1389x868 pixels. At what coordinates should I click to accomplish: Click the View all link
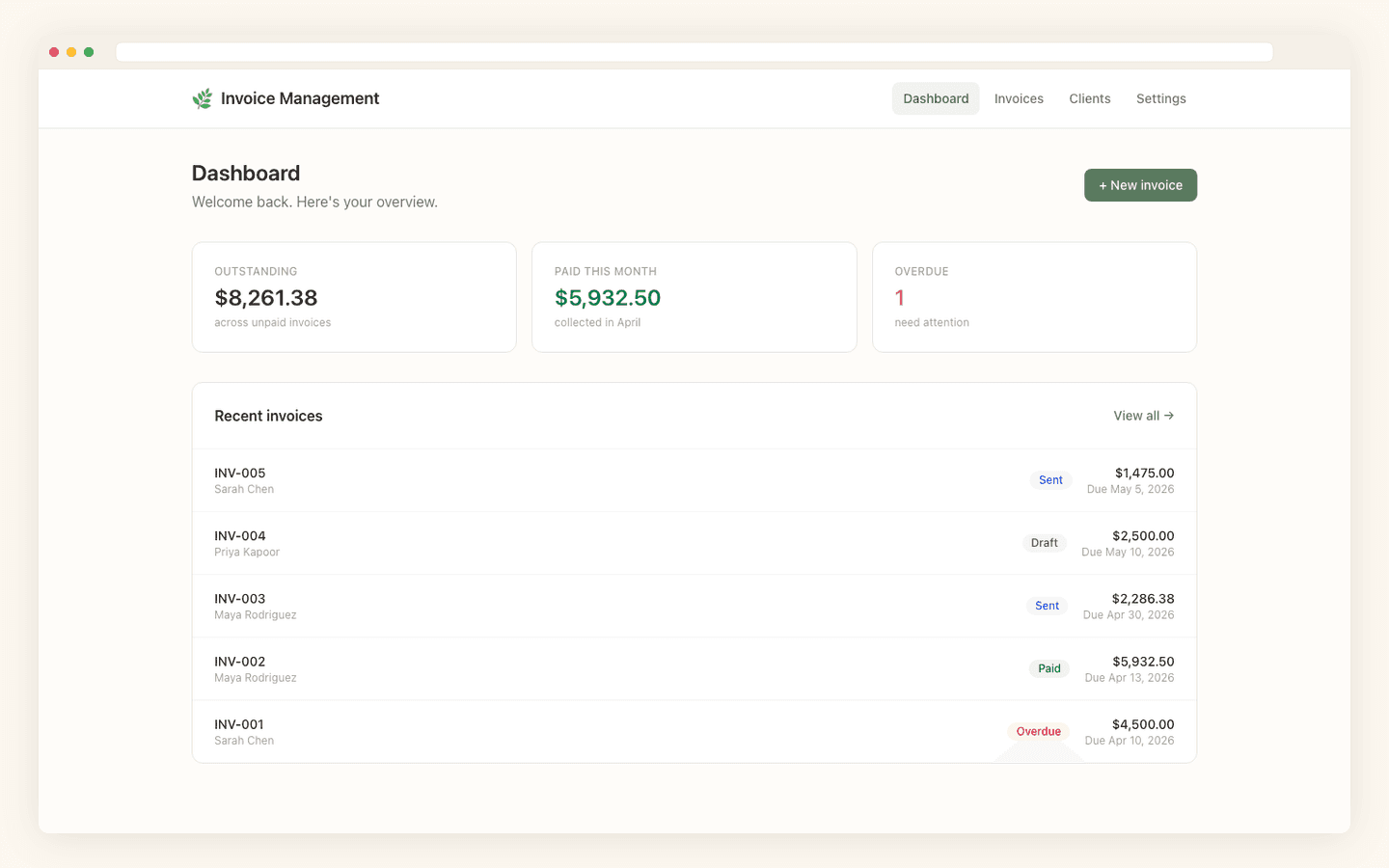coord(1144,416)
